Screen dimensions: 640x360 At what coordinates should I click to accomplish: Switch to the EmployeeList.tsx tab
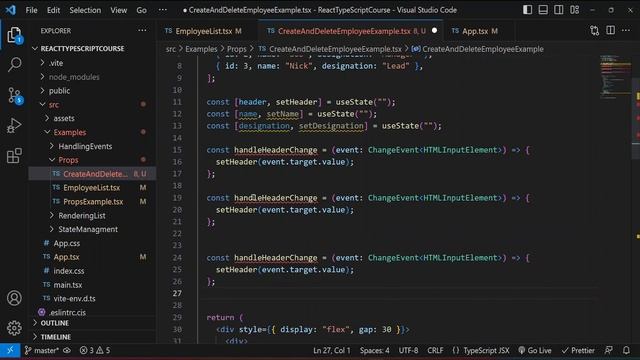pyautogui.click(x=203, y=31)
